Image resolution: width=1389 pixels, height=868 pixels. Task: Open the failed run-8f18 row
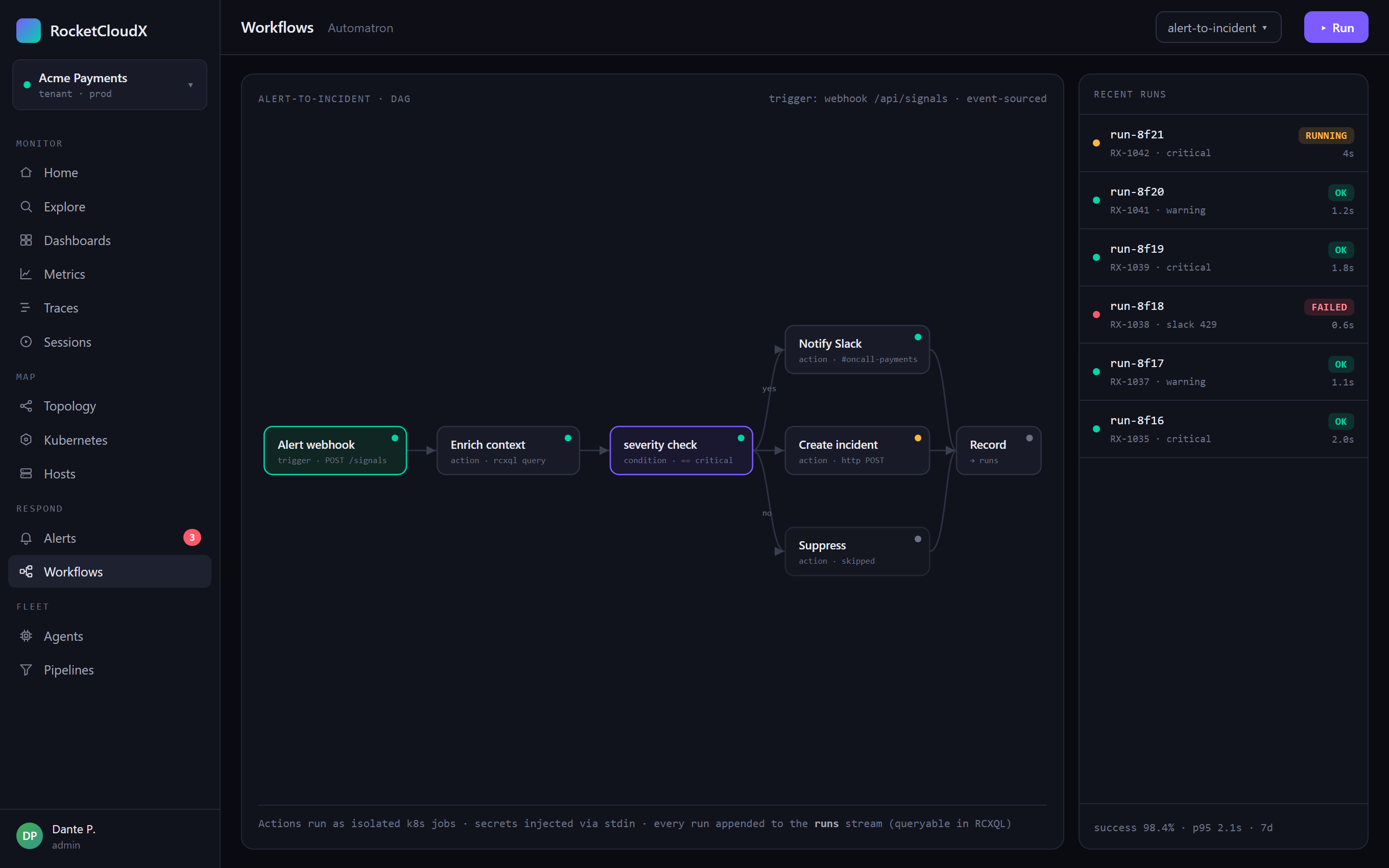[x=1223, y=315]
